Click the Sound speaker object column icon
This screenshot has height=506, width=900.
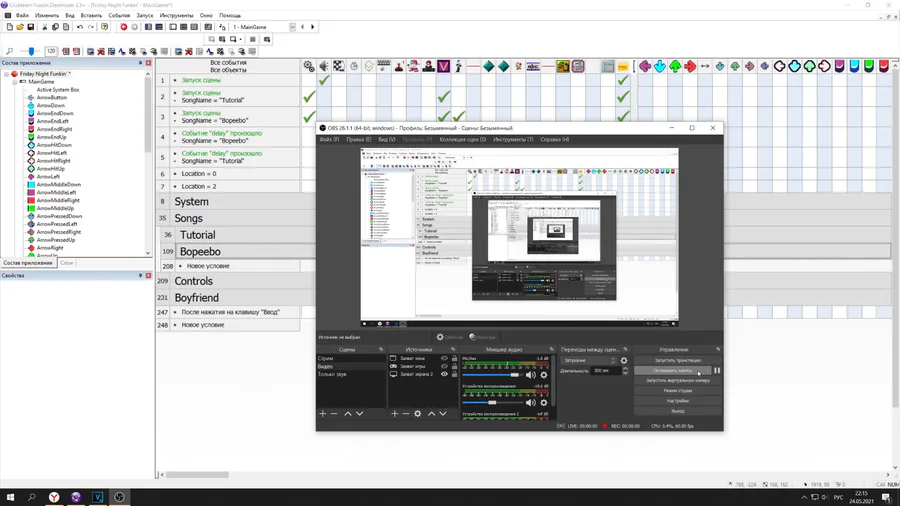(324, 67)
